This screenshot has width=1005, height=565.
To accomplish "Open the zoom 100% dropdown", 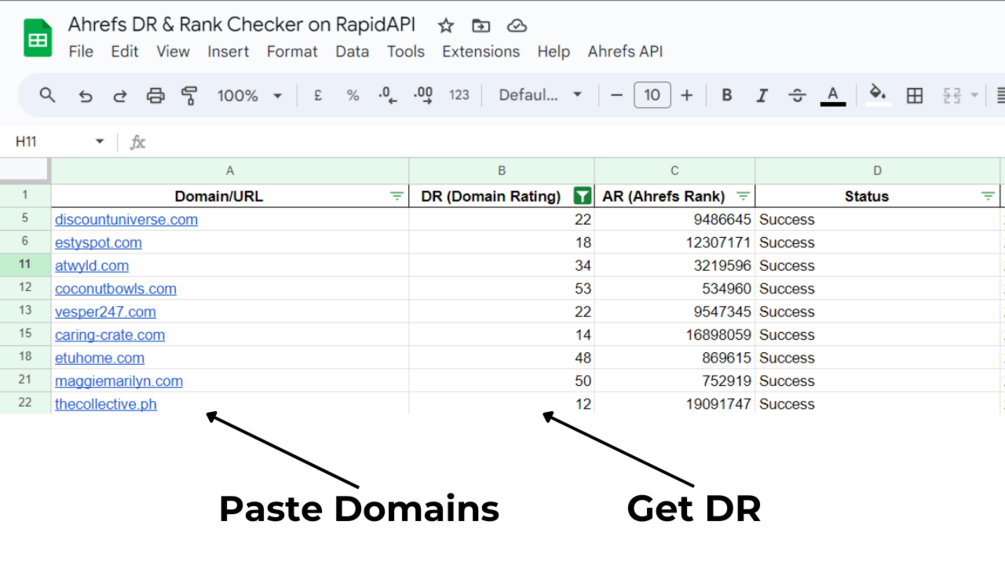I will coord(249,95).
